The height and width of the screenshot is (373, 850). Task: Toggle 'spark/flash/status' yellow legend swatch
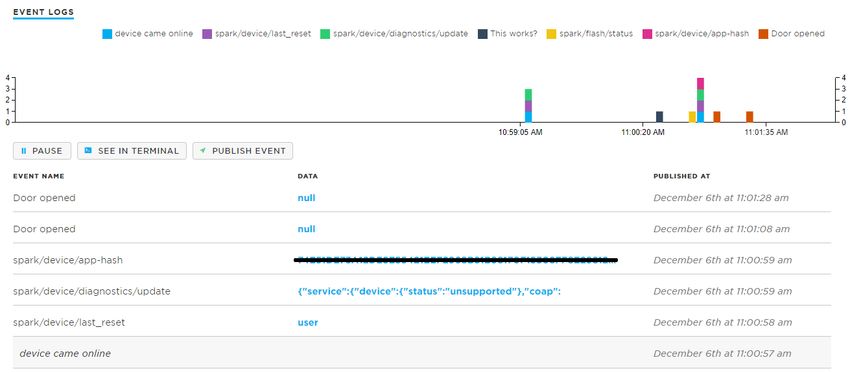point(551,34)
